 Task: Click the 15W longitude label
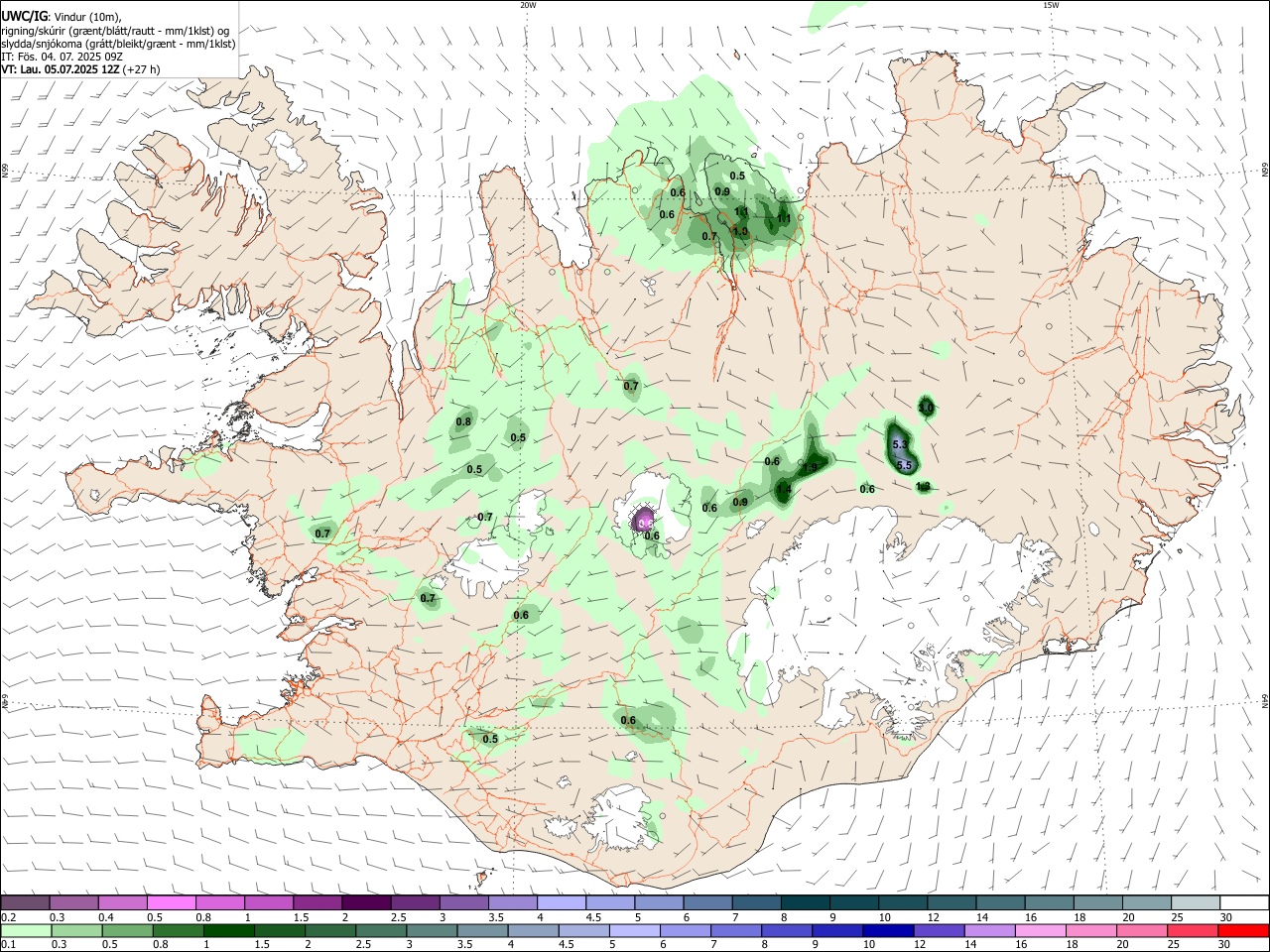click(x=1051, y=5)
